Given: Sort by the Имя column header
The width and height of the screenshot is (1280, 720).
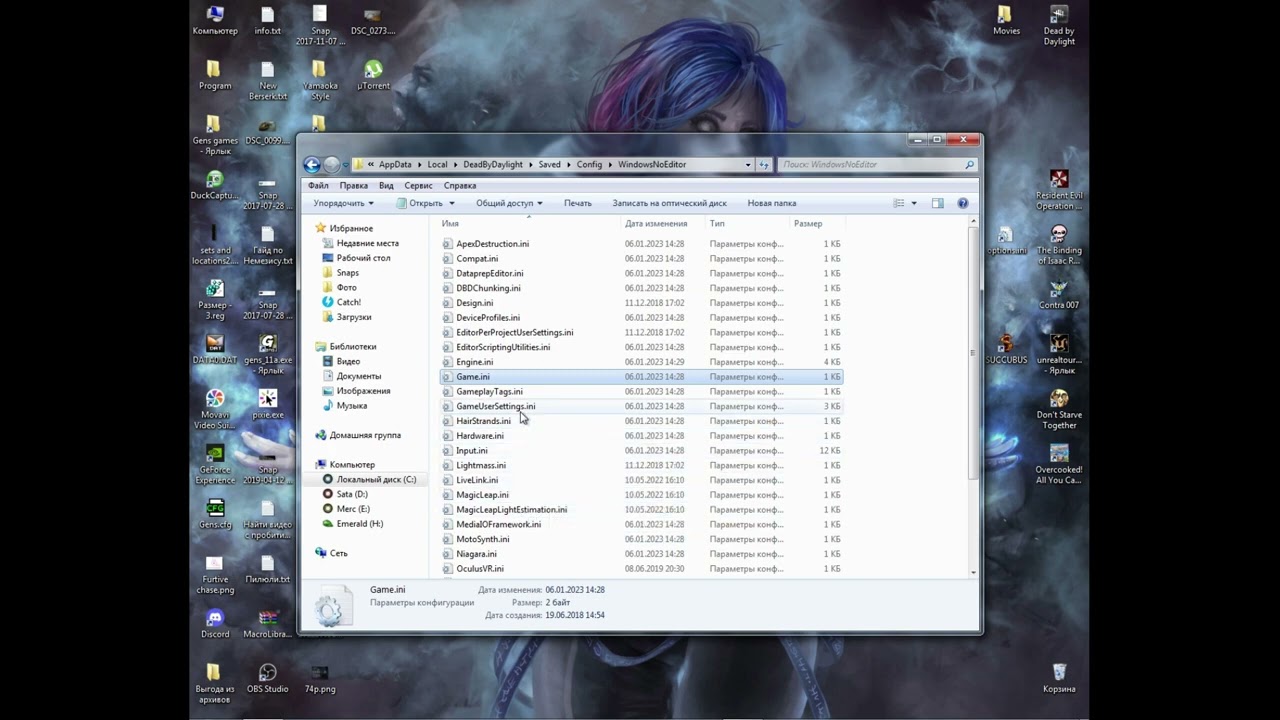Looking at the screenshot, I should tap(450, 223).
